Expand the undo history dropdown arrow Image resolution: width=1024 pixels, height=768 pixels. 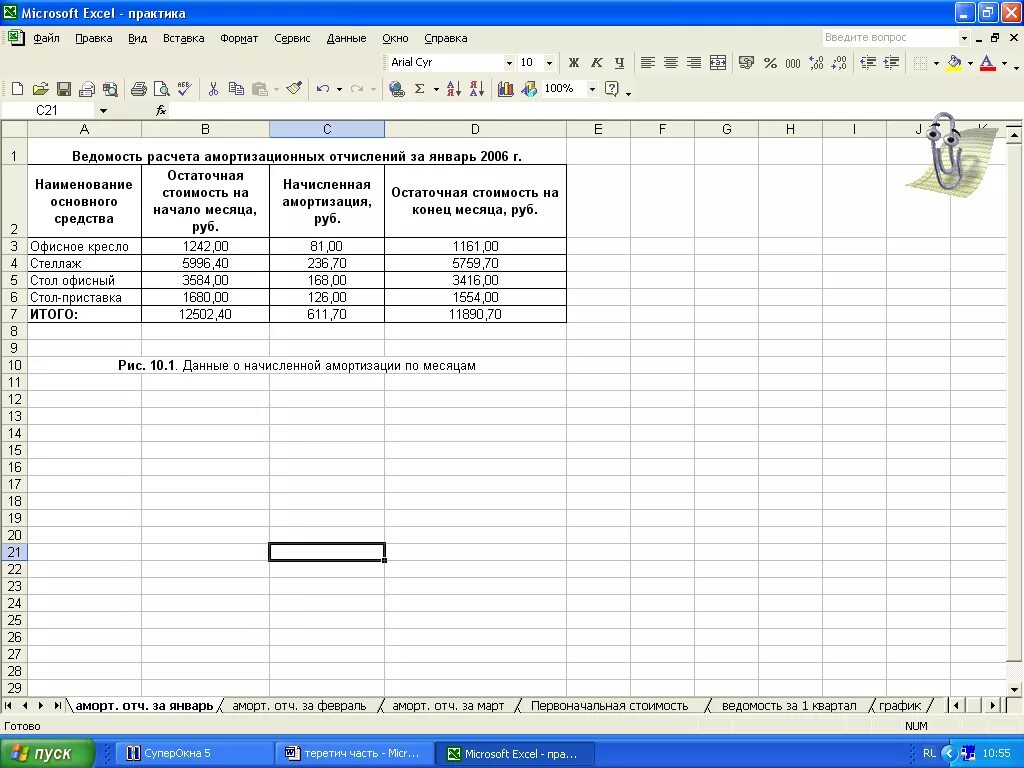pyautogui.click(x=340, y=89)
